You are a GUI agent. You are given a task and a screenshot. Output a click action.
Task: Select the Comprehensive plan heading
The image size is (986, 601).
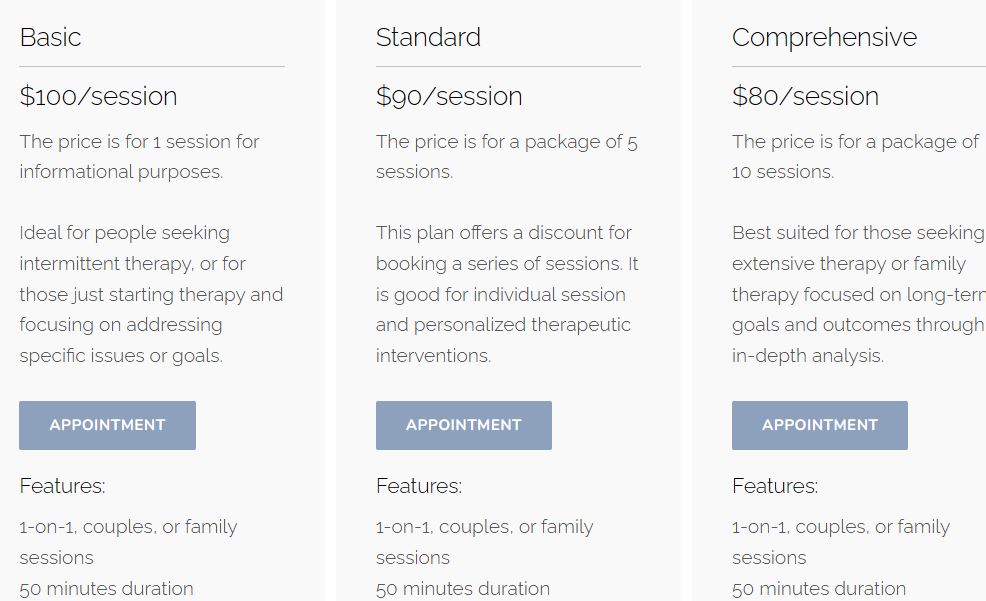[x=824, y=38]
